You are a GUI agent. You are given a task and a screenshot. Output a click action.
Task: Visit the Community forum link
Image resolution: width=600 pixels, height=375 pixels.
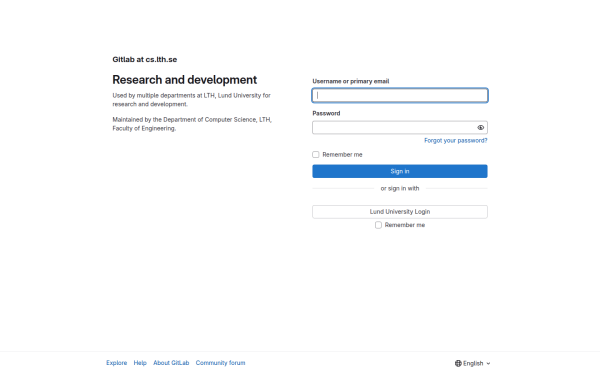click(x=220, y=363)
